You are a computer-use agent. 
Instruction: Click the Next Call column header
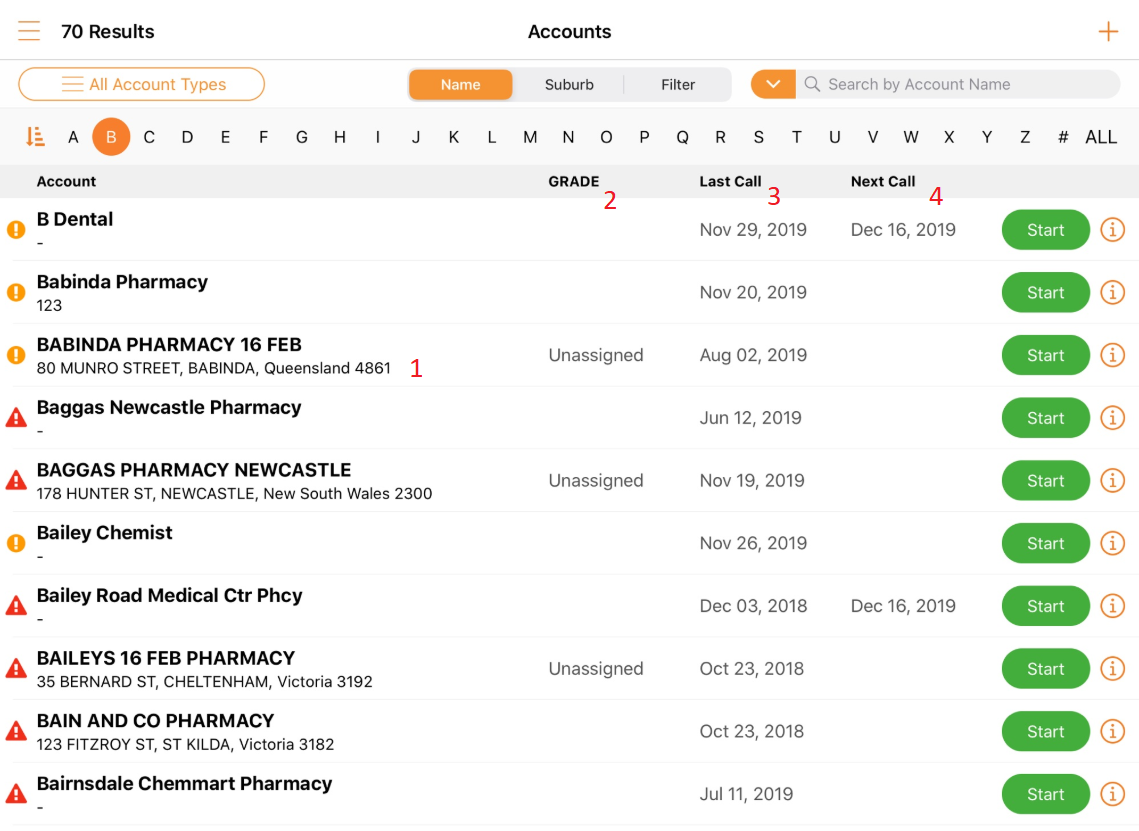[883, 182]
